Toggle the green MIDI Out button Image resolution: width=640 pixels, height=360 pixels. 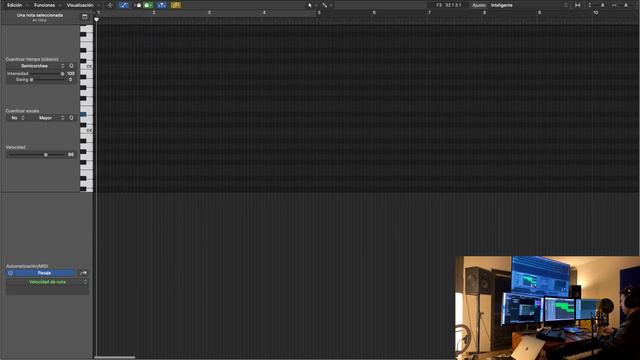tap(148, 5)
